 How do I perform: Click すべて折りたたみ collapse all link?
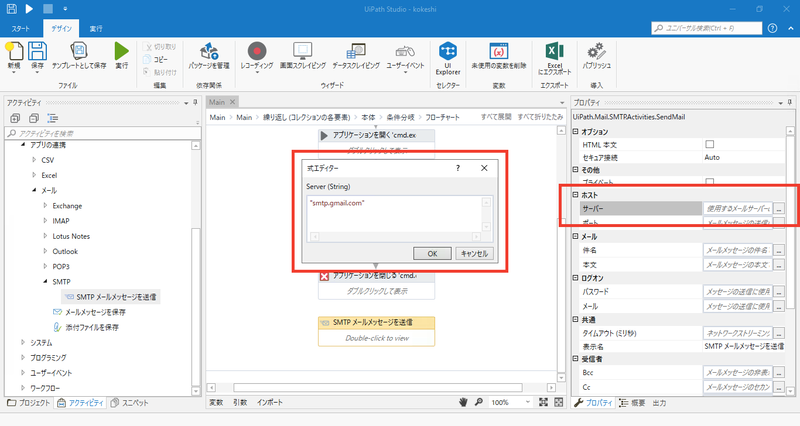click(x=540, y=117)
